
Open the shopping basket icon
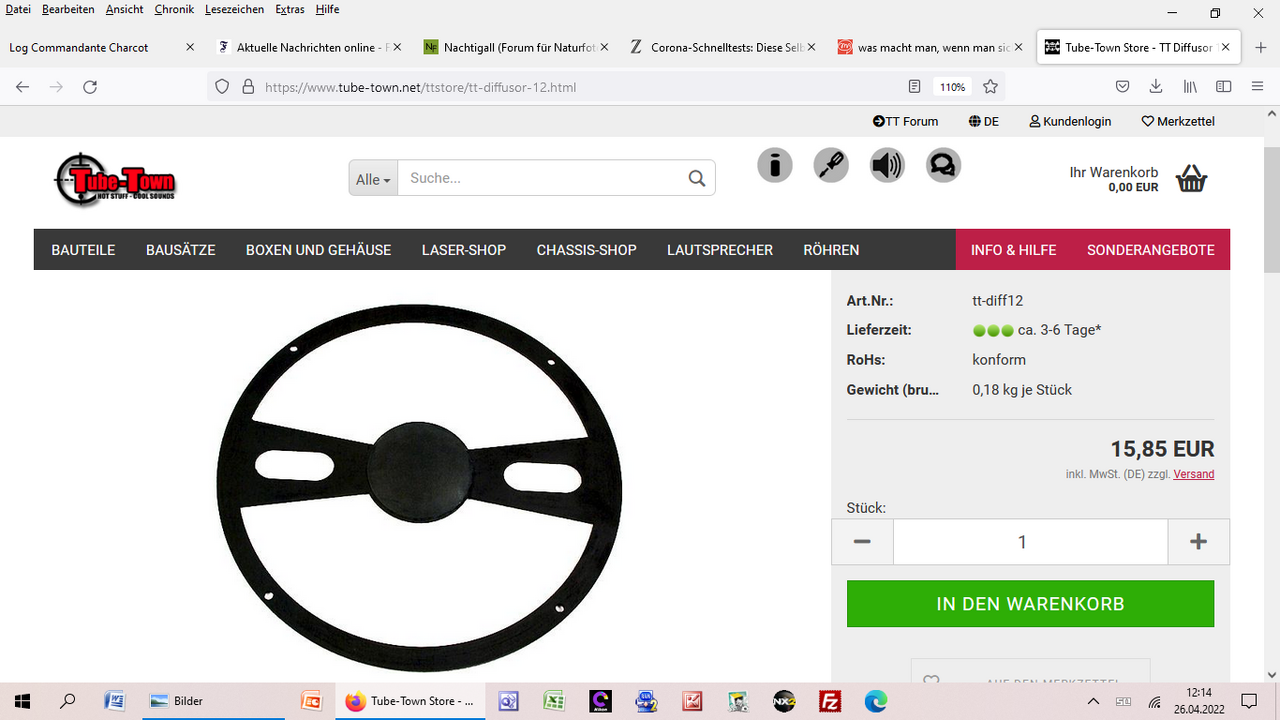click(x=1191, y=179)
